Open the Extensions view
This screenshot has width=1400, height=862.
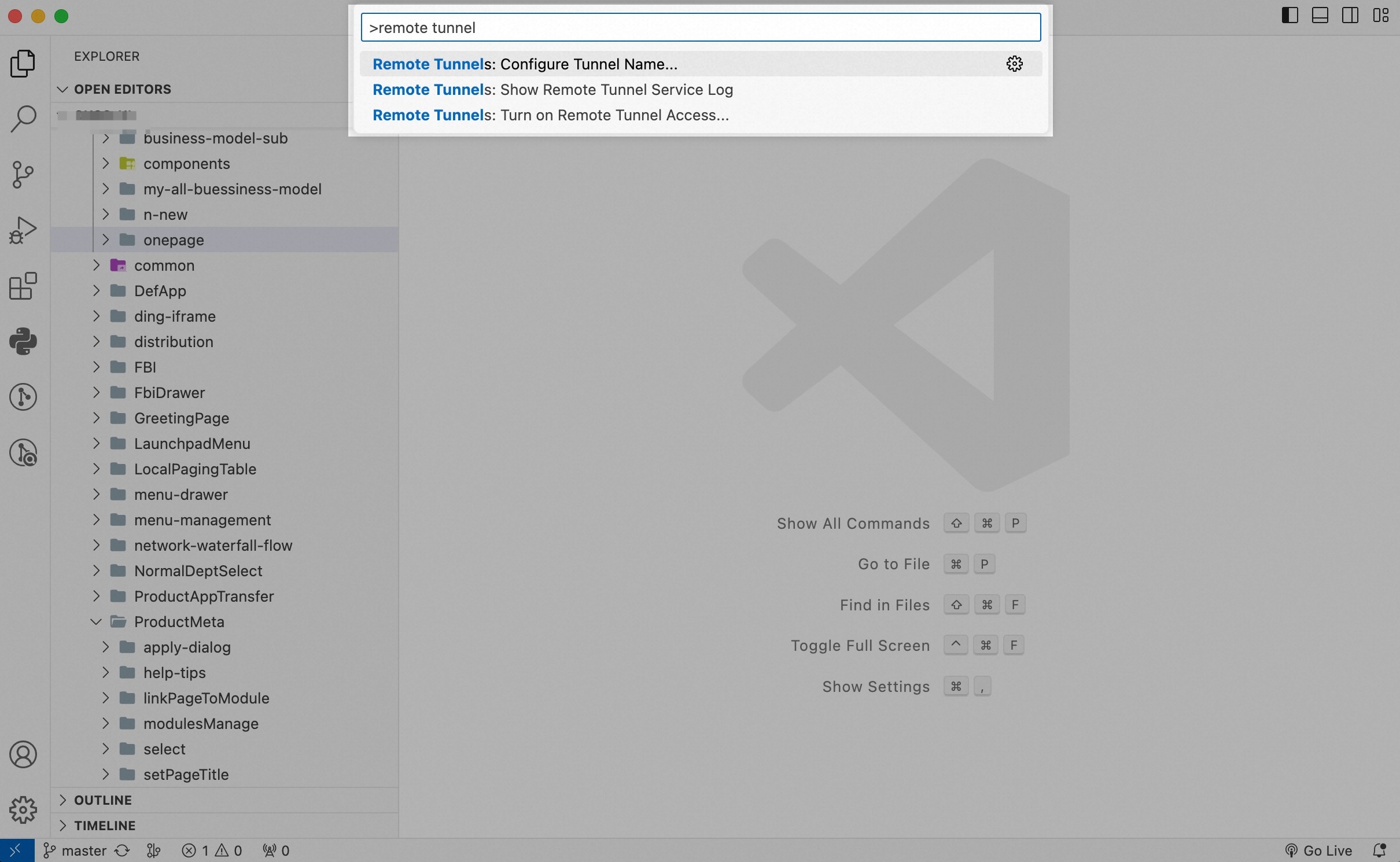pyautogui.click(x=23, y=286)
